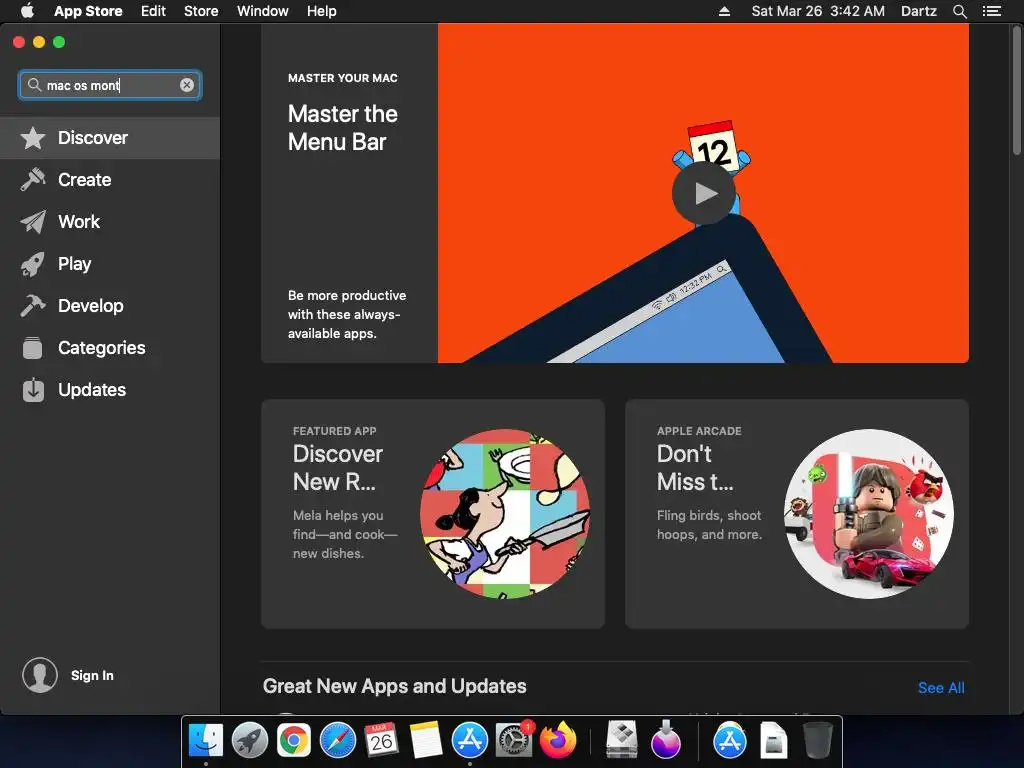Open the Create section paintbrush icon
The height and width of the screenshot is (768, 1024).
[33, 180]
